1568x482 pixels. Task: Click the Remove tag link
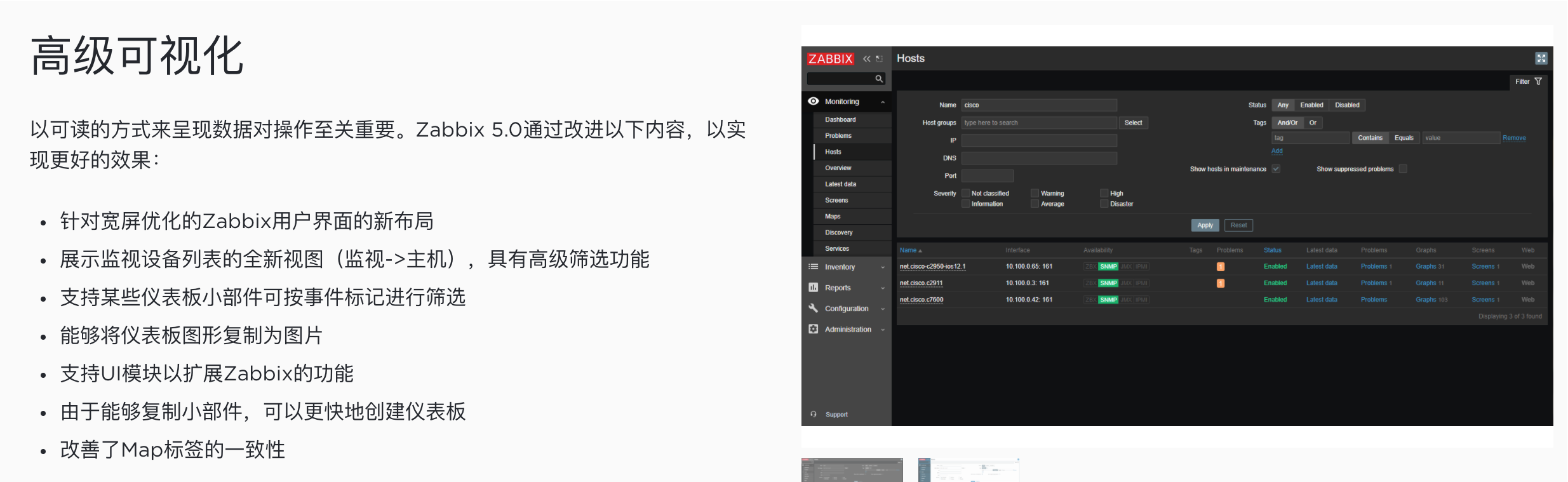tap(1514, 138)
